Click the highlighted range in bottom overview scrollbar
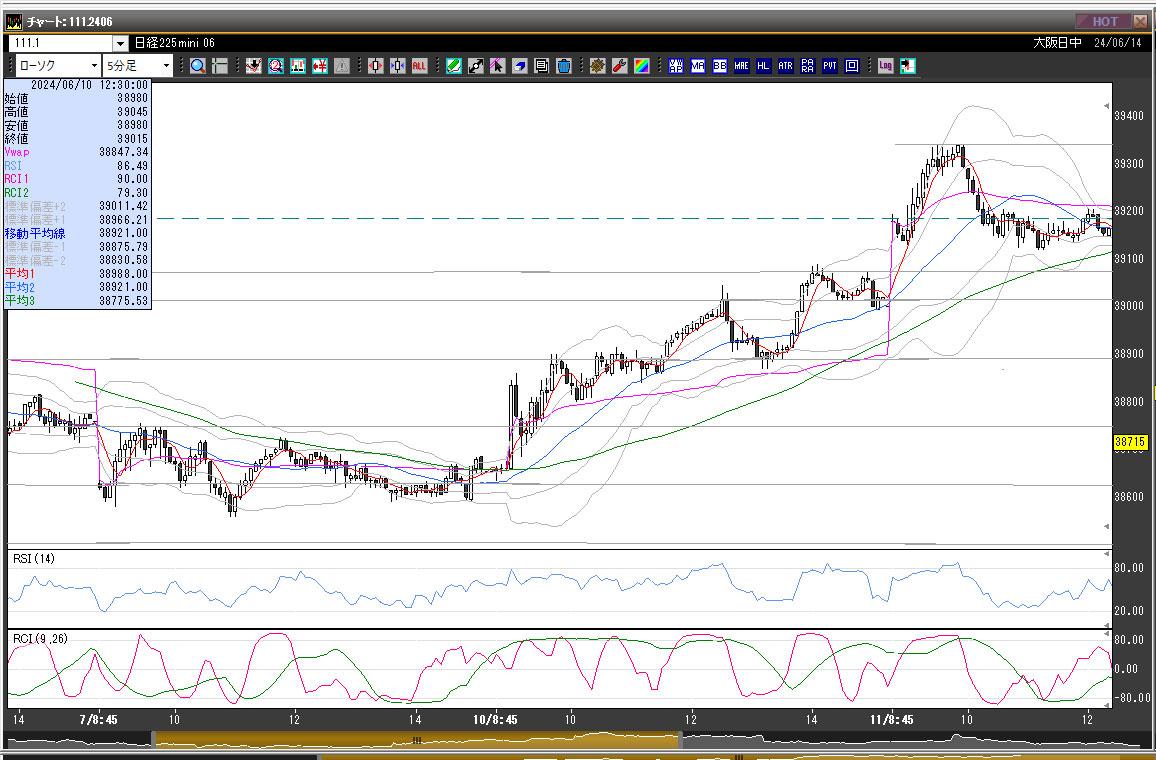 (x=417, y=739)
